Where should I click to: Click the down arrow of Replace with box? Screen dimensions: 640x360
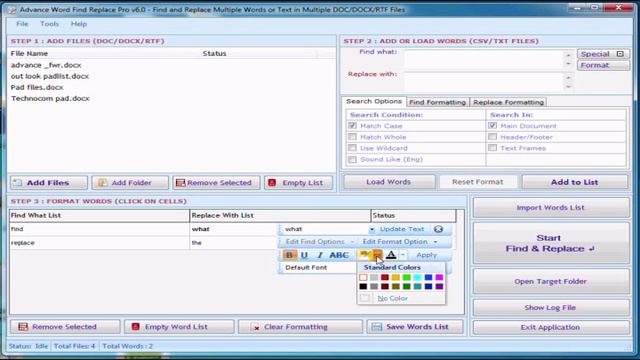coord(568,87)
